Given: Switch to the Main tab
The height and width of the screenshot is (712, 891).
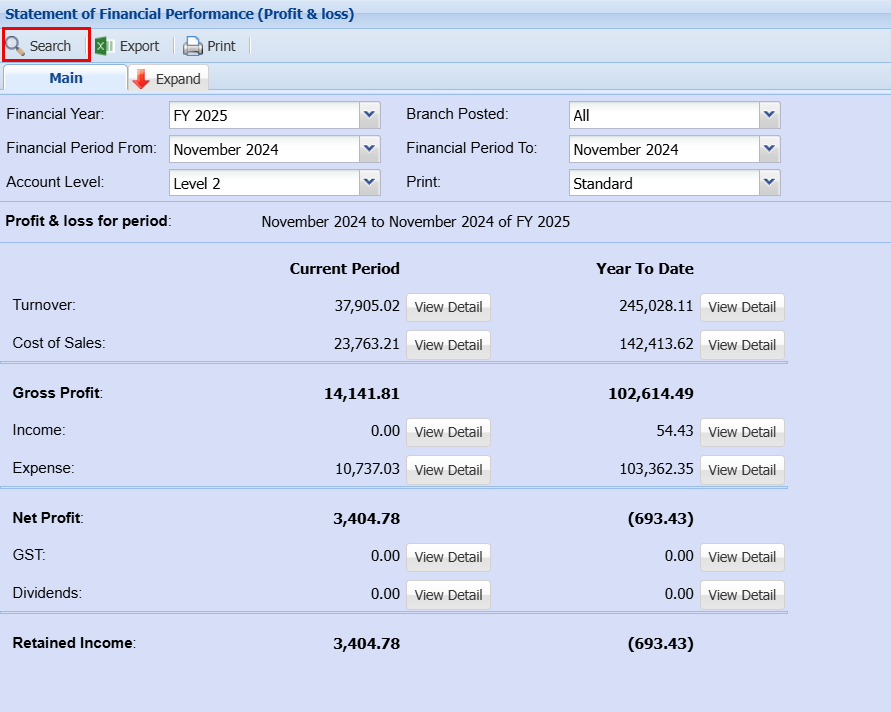Looking at the screenshot, I should (66, 78).
